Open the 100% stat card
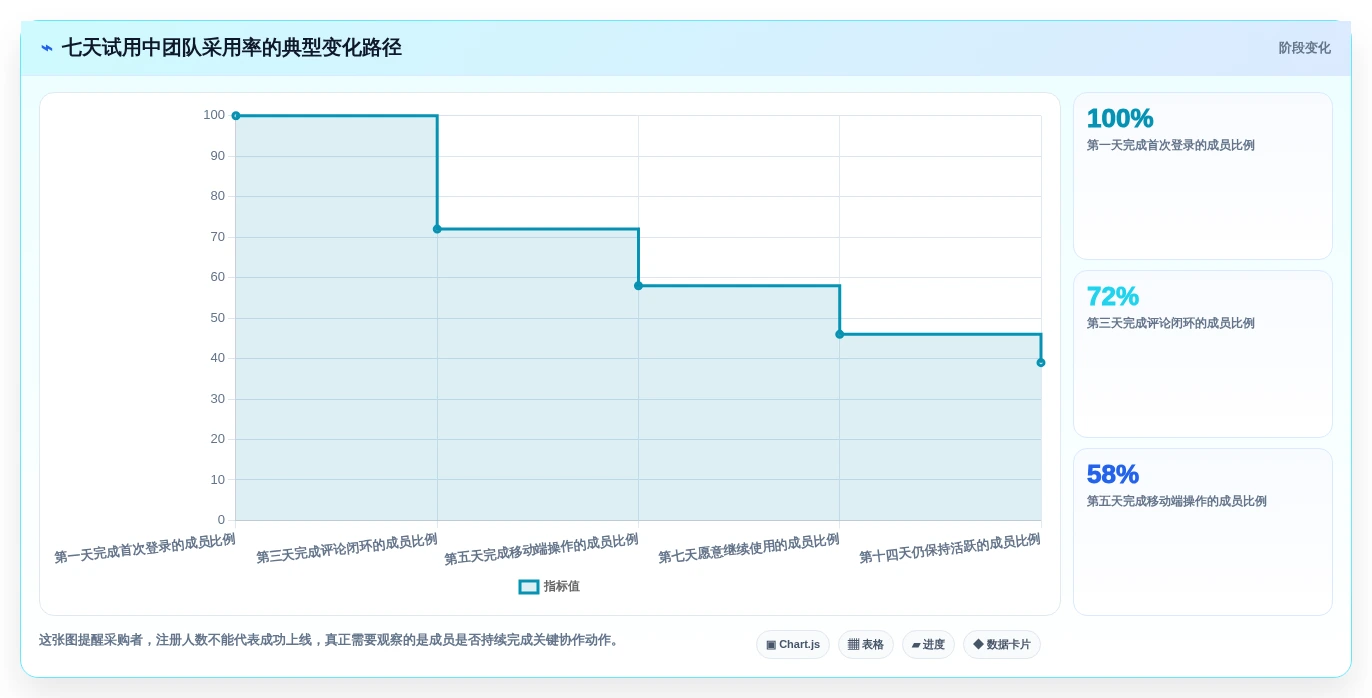 1203,176
